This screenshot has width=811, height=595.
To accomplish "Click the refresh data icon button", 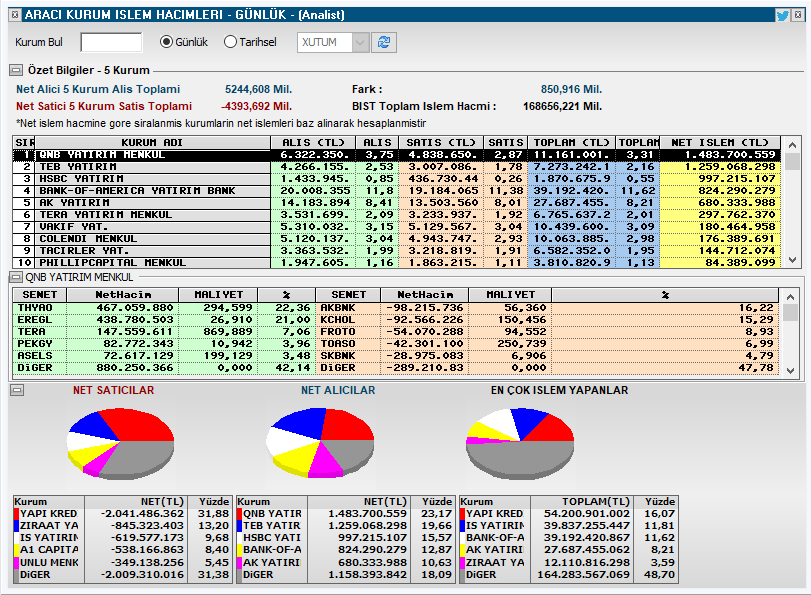I will click(384, 42).
